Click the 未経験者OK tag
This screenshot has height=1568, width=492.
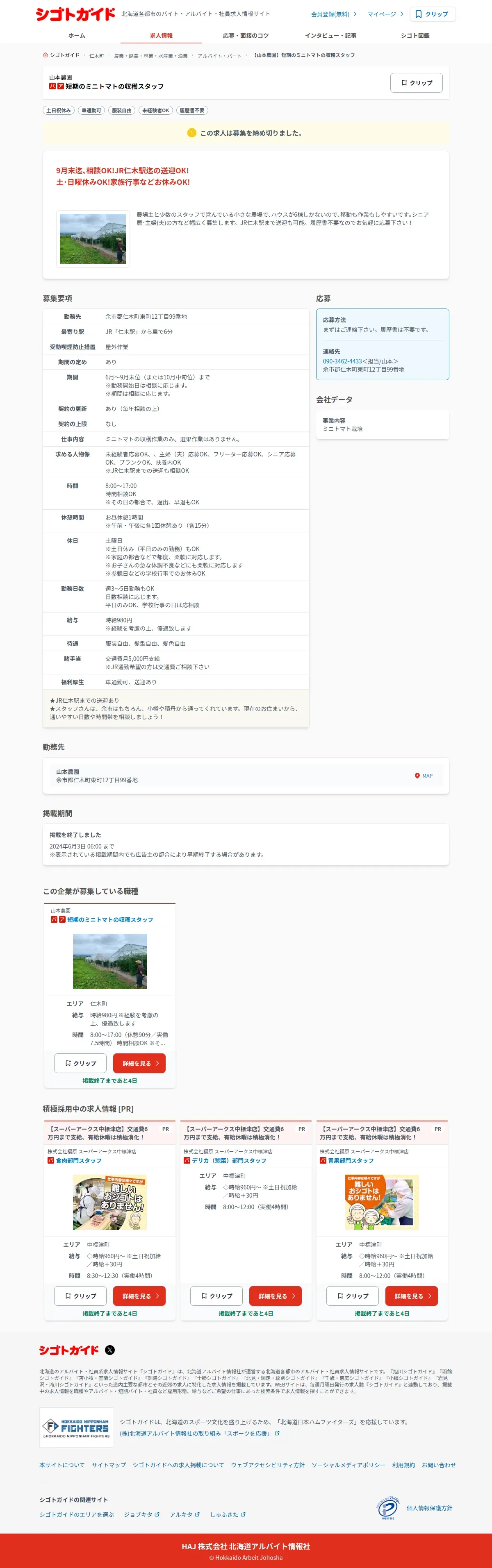coord(156,110)
